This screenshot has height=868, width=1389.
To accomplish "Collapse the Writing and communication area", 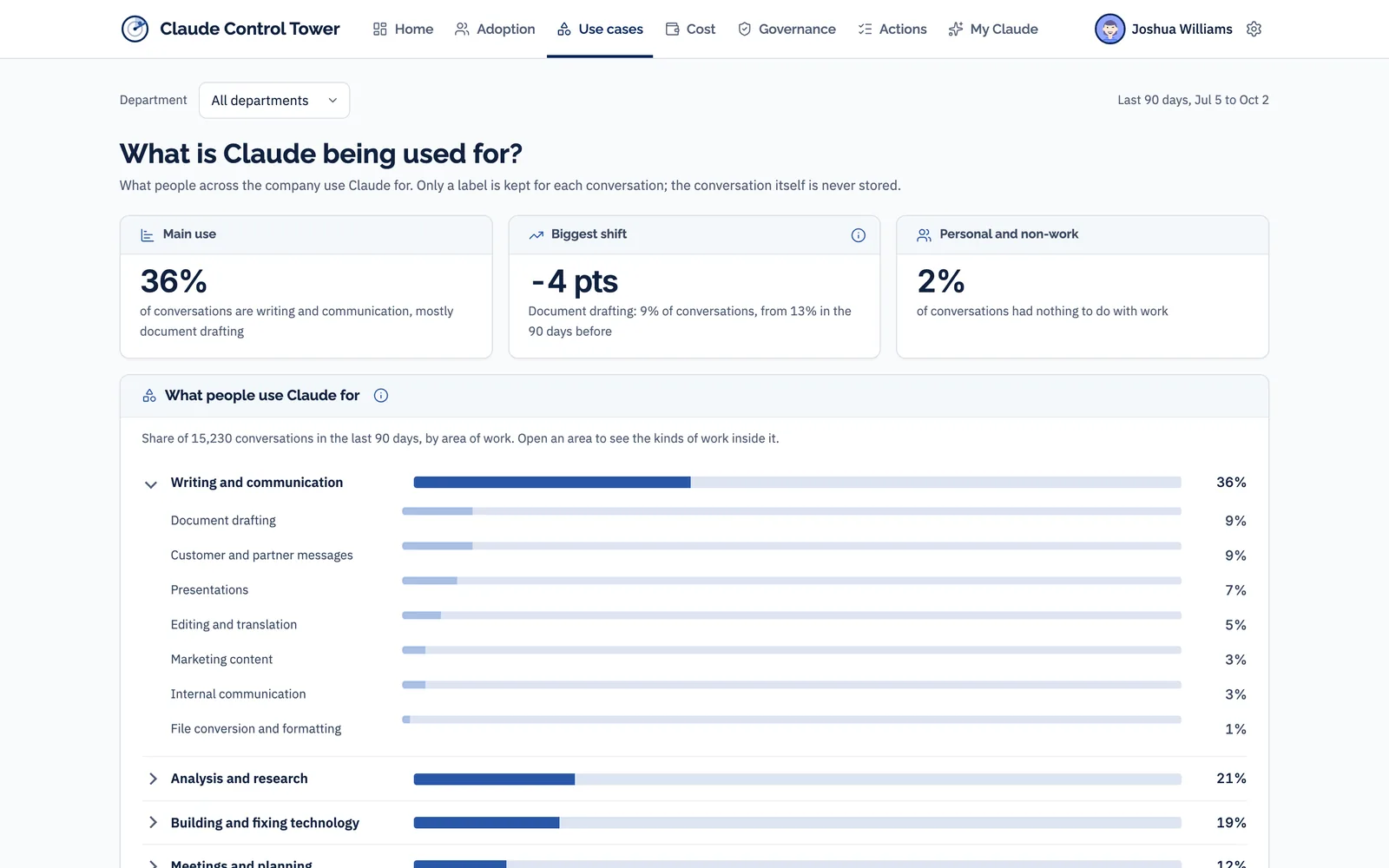I will (151, 483).
